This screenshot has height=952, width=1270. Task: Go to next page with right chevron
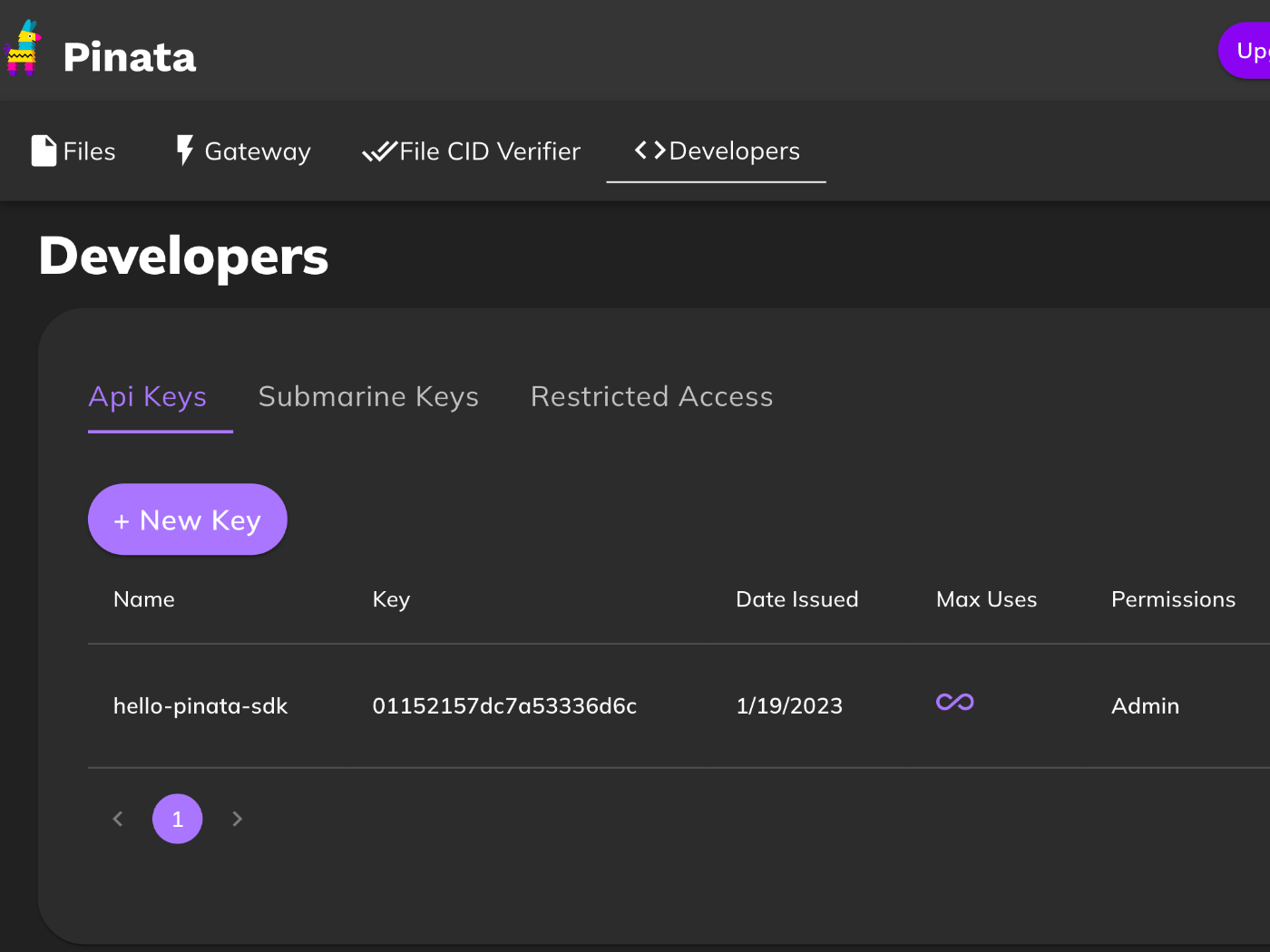pyautogui.click(x=238, y=819)
